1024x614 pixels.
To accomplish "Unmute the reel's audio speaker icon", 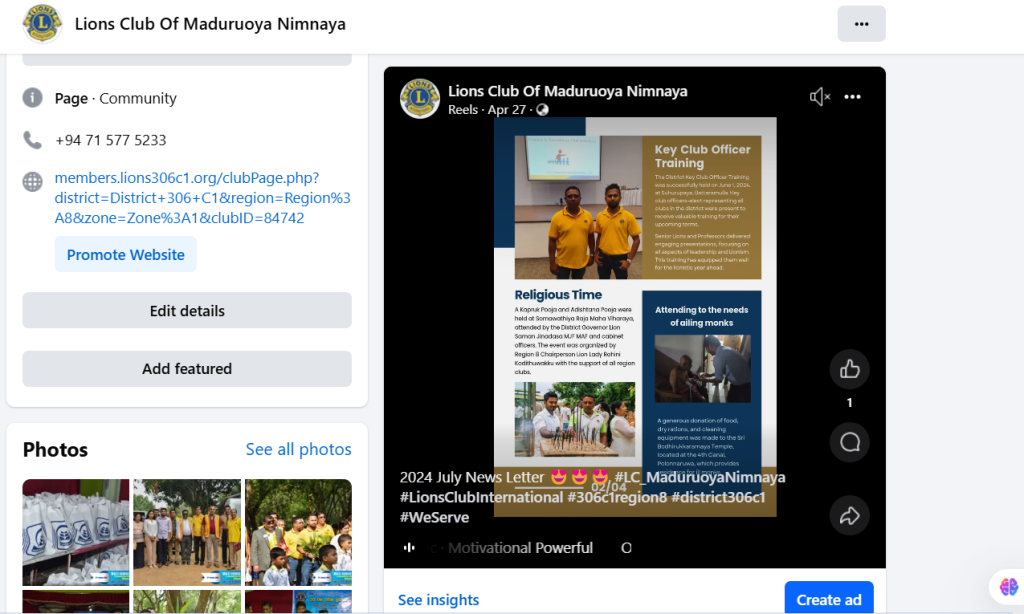I will click(x=820, y=97).
